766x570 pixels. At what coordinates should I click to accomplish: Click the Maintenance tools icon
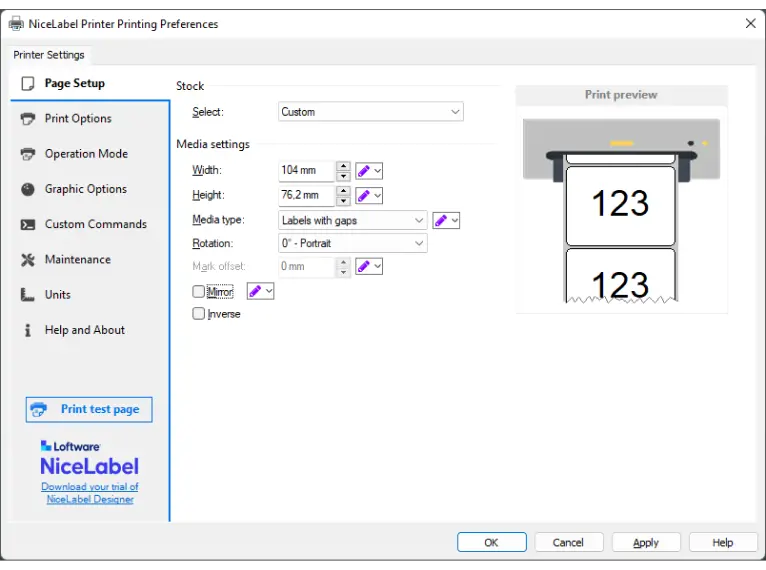pyautogui.click(x=27, y=260)
